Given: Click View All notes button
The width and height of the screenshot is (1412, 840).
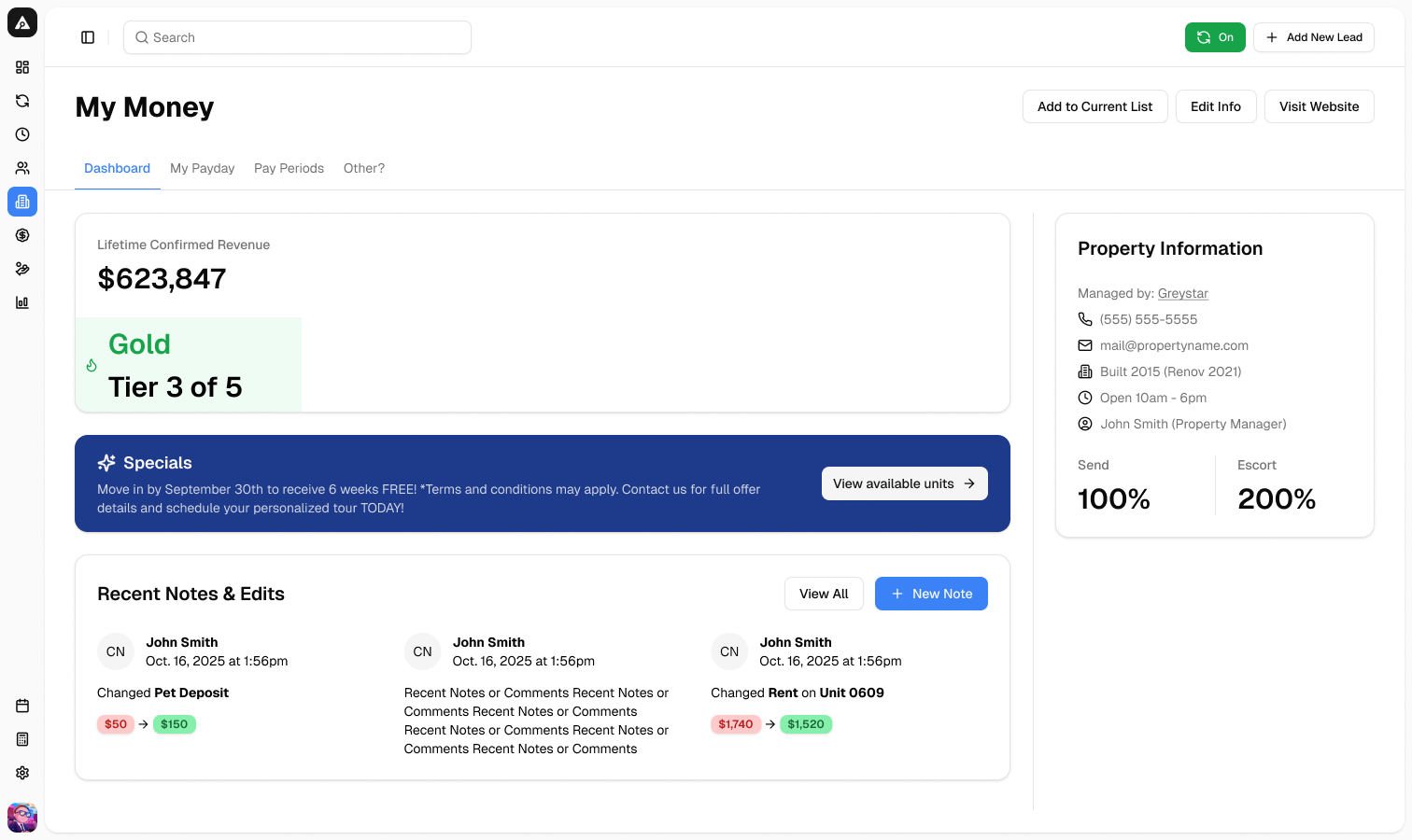Looking at the screenshot, I should [x=824, y=594].
